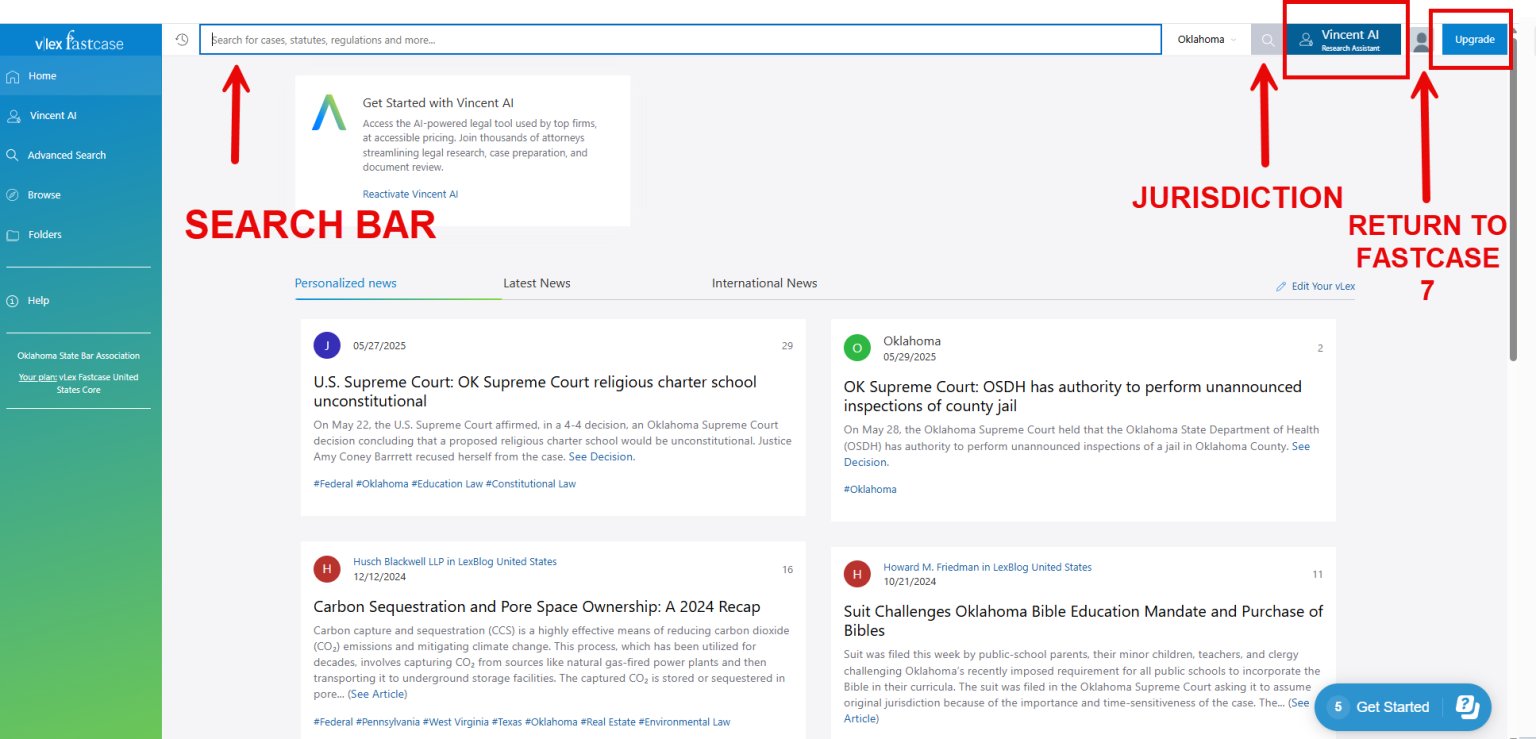Image resolution: width=1536 pixels, height=739 pixels.
Task: Click the vLex Fastcase logo
Action: click(x=81, y=41)
